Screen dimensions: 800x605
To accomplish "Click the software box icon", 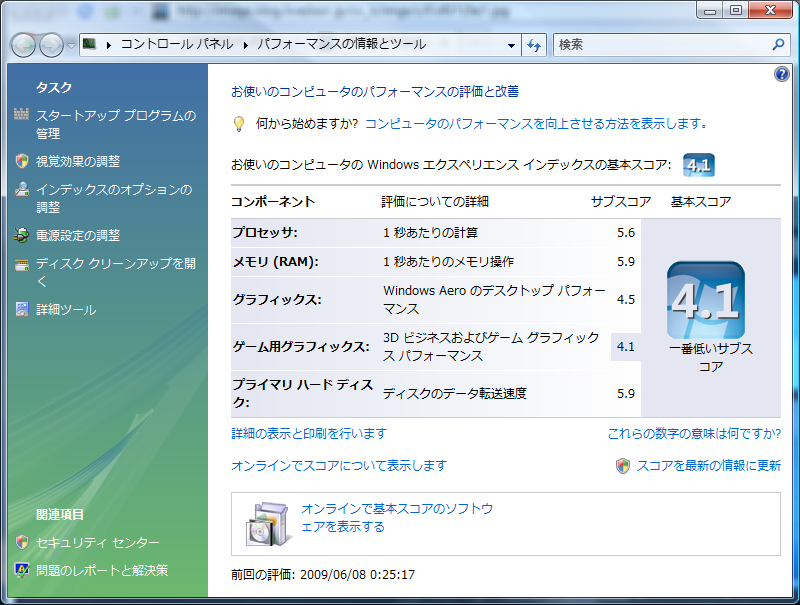I will (x=267, y=523).
